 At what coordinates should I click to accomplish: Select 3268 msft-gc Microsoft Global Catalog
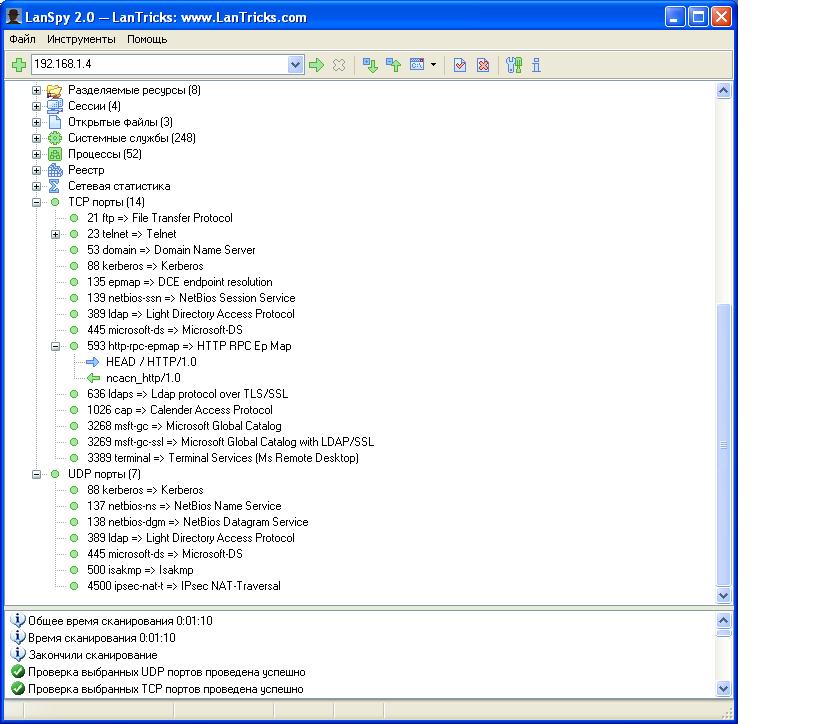184,426
